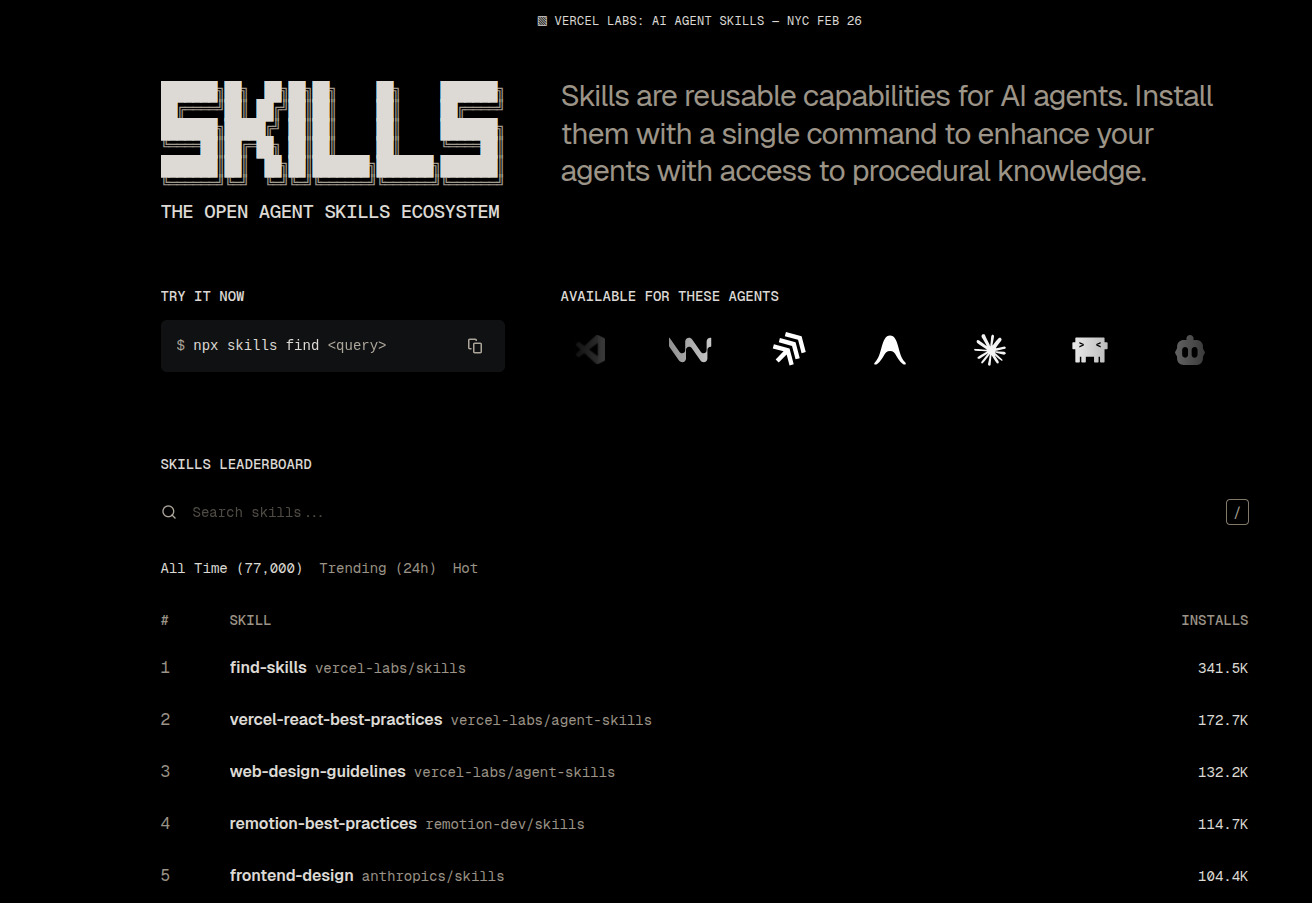Click the vercel-labs/skills repo label

[390, 668]
